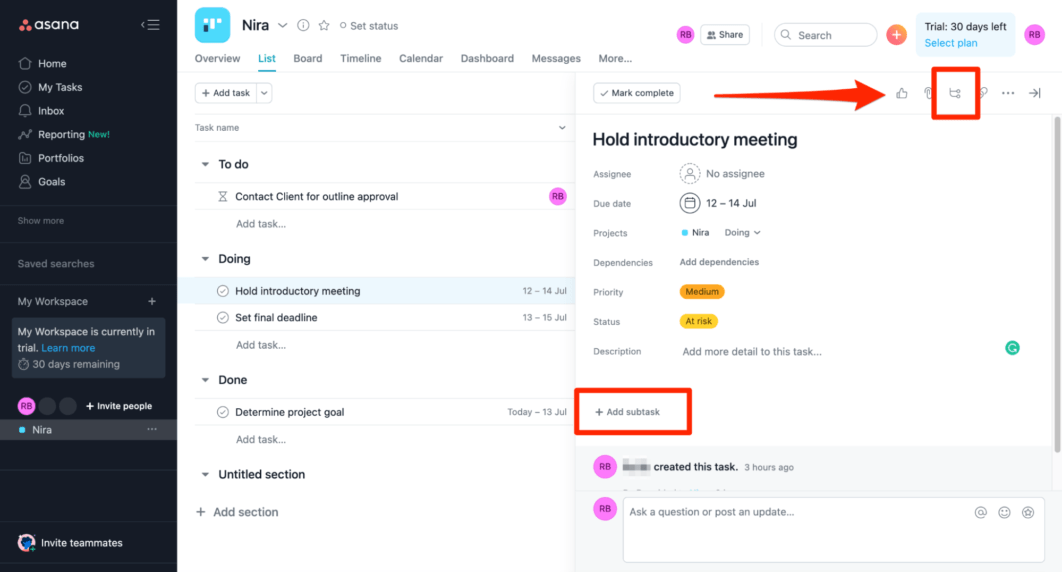Open the Learn more trial link
This screenshot has height=572, width=1062.
[68, 348]
